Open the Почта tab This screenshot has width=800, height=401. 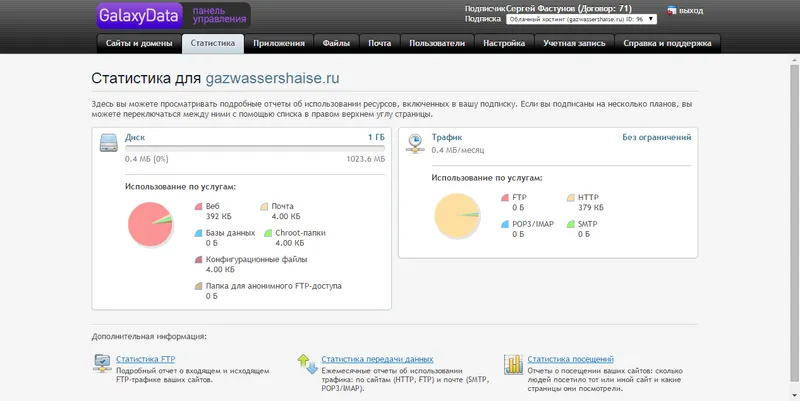click(x=380, y=43)
